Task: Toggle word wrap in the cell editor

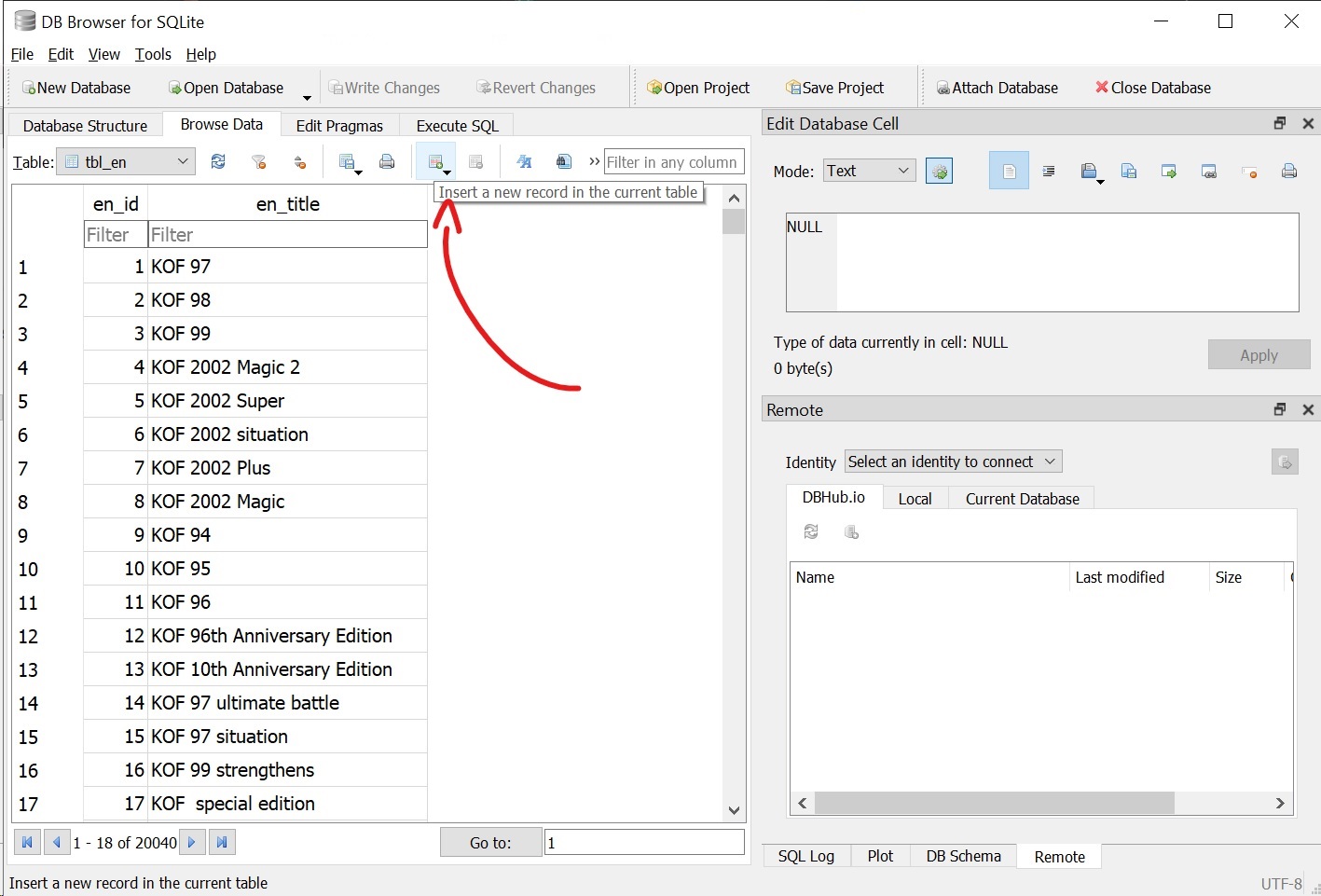Action: (x=1049, y=171)
